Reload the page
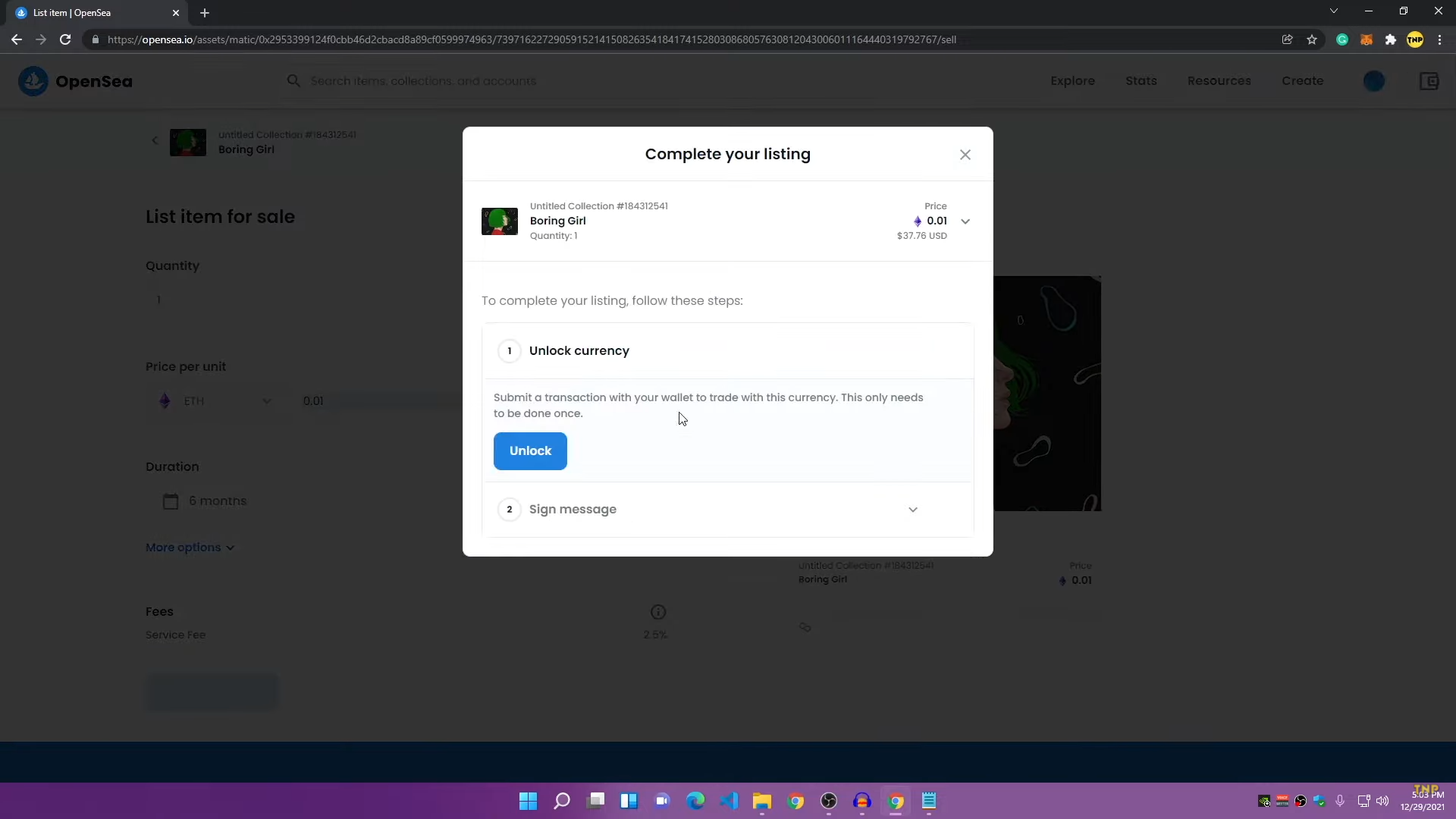The height and width of the screenshot is (819, 1456). pos(65,39)
